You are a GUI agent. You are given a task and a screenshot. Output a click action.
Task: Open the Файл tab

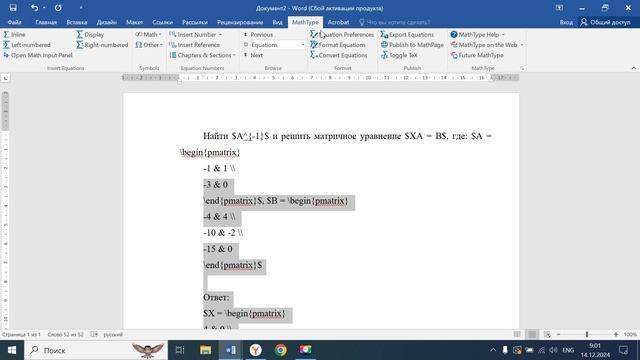tap(14, 22)
